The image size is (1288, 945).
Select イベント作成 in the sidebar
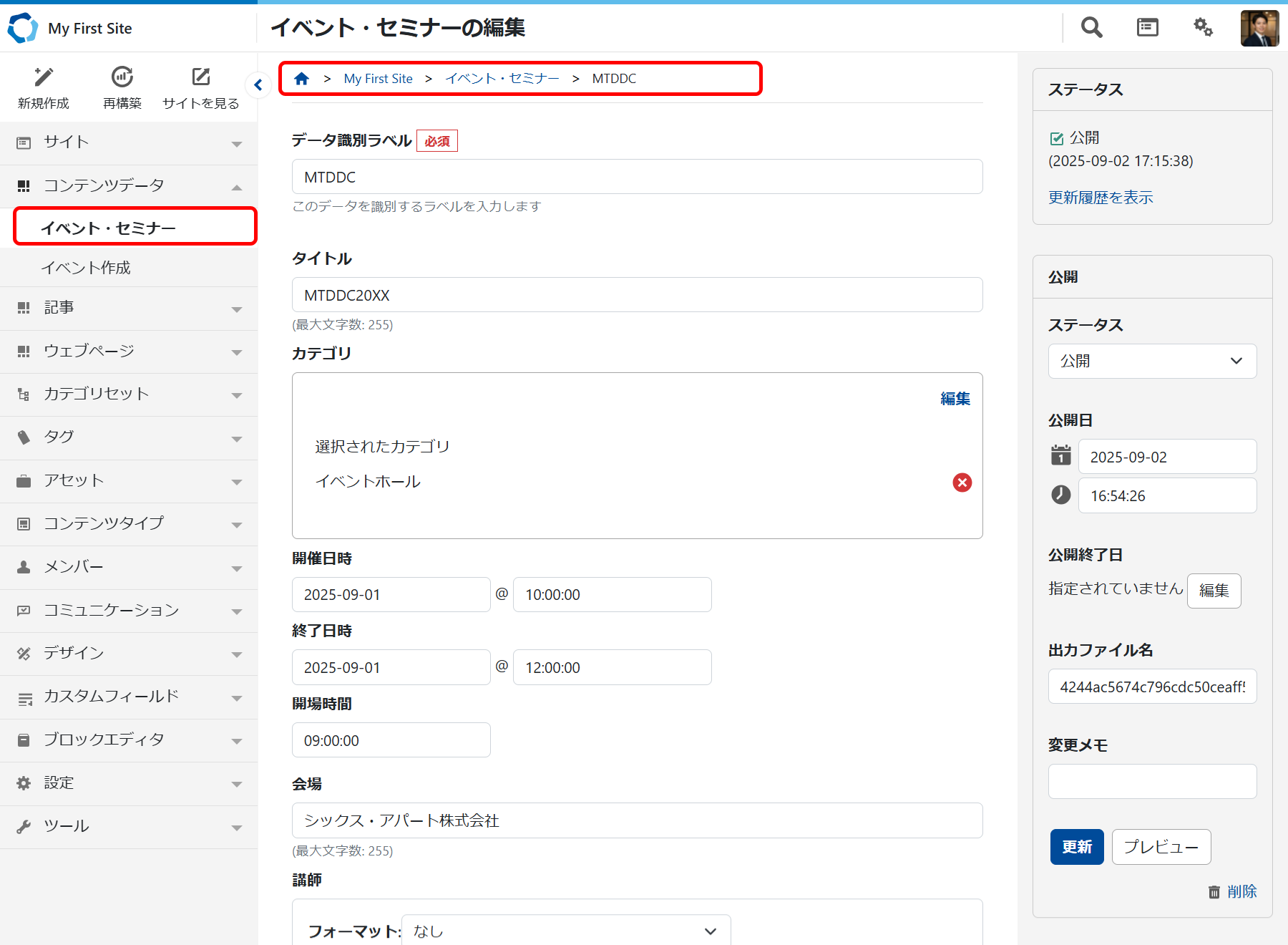click(x=86, y=268)
